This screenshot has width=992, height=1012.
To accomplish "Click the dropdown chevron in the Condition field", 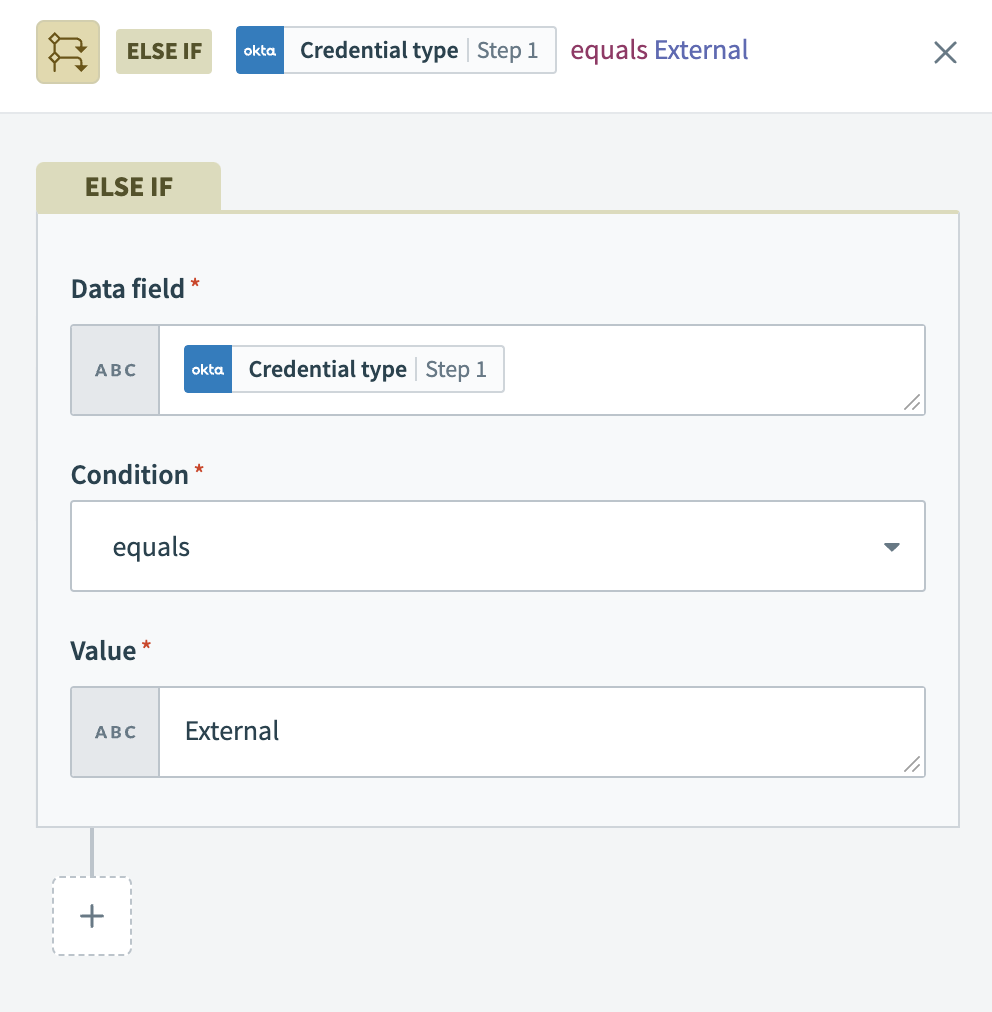I will click(x=890, y=546).
